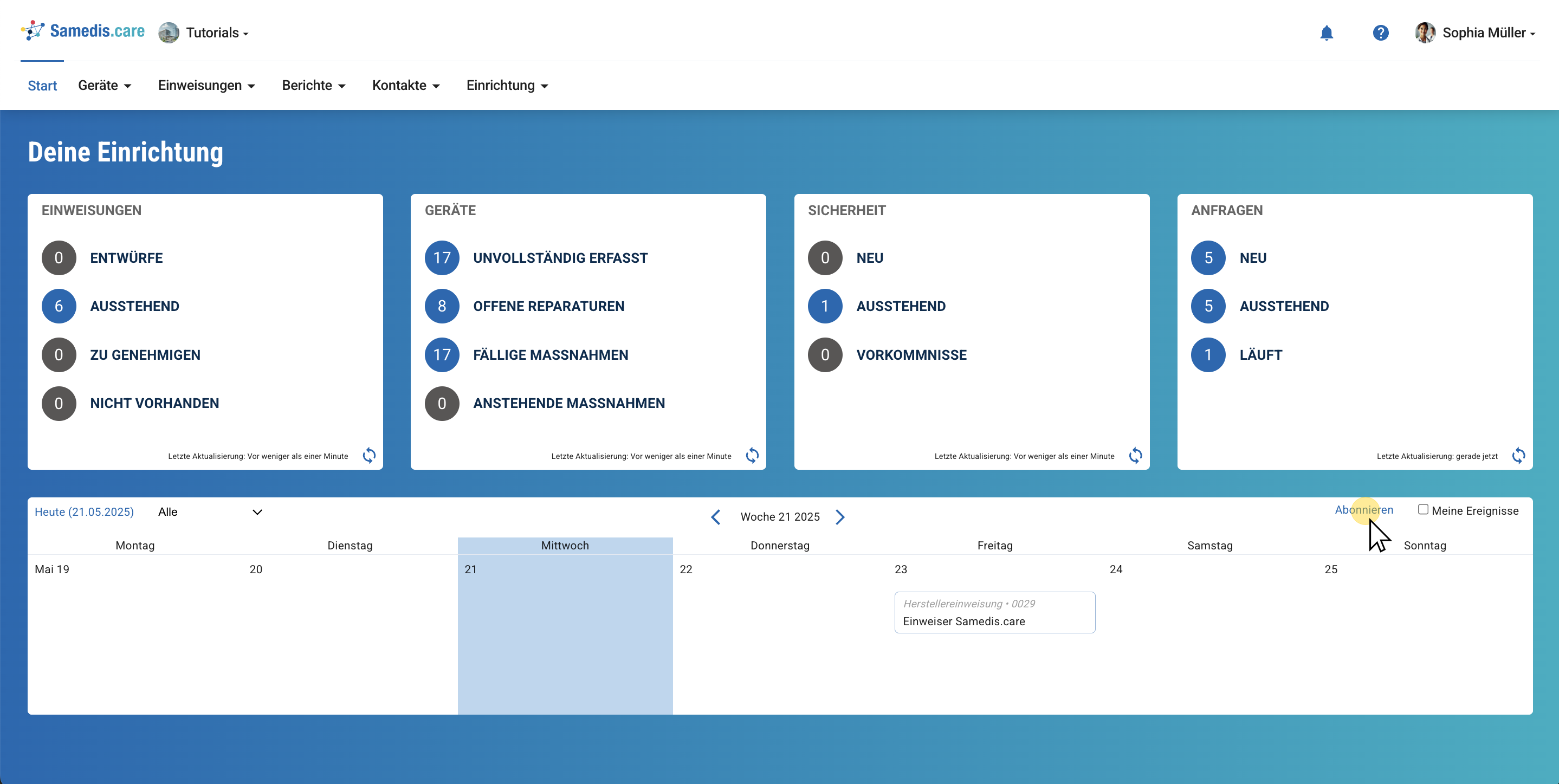Refresh the Anfragen card
The image size is (1559, 784).
[x=1518, y=456]
